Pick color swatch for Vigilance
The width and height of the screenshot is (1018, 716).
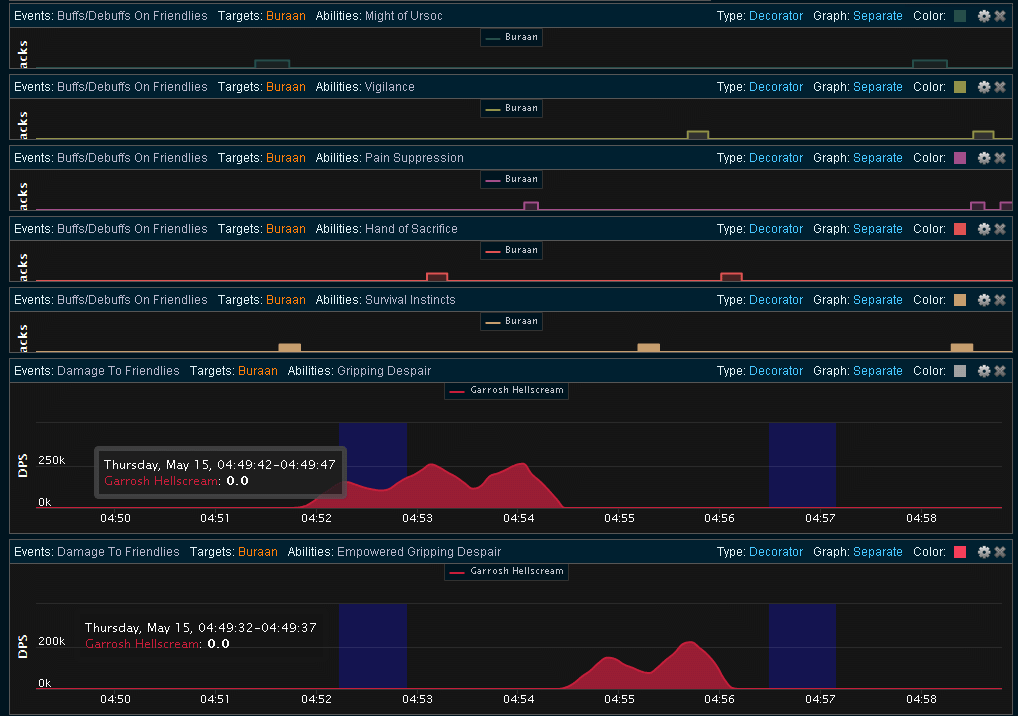point(960,87)
